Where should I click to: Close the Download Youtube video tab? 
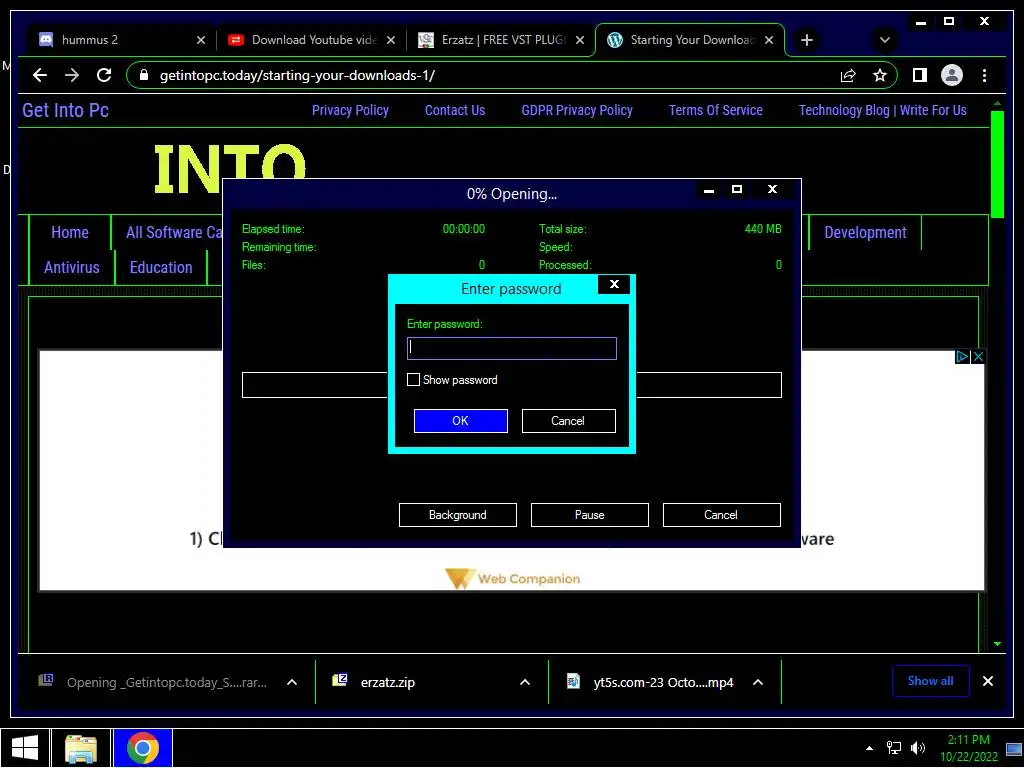pyautogui.click(x=391, y=40)
